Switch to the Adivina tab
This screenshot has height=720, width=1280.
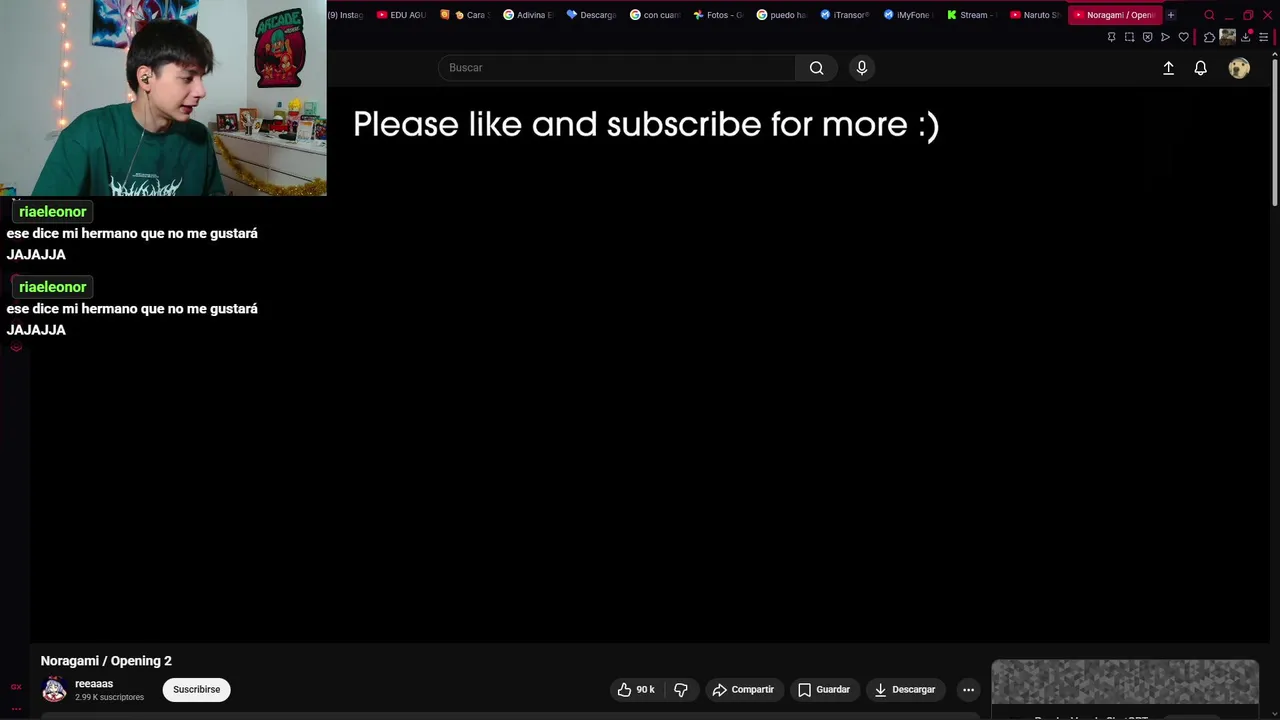527,15
